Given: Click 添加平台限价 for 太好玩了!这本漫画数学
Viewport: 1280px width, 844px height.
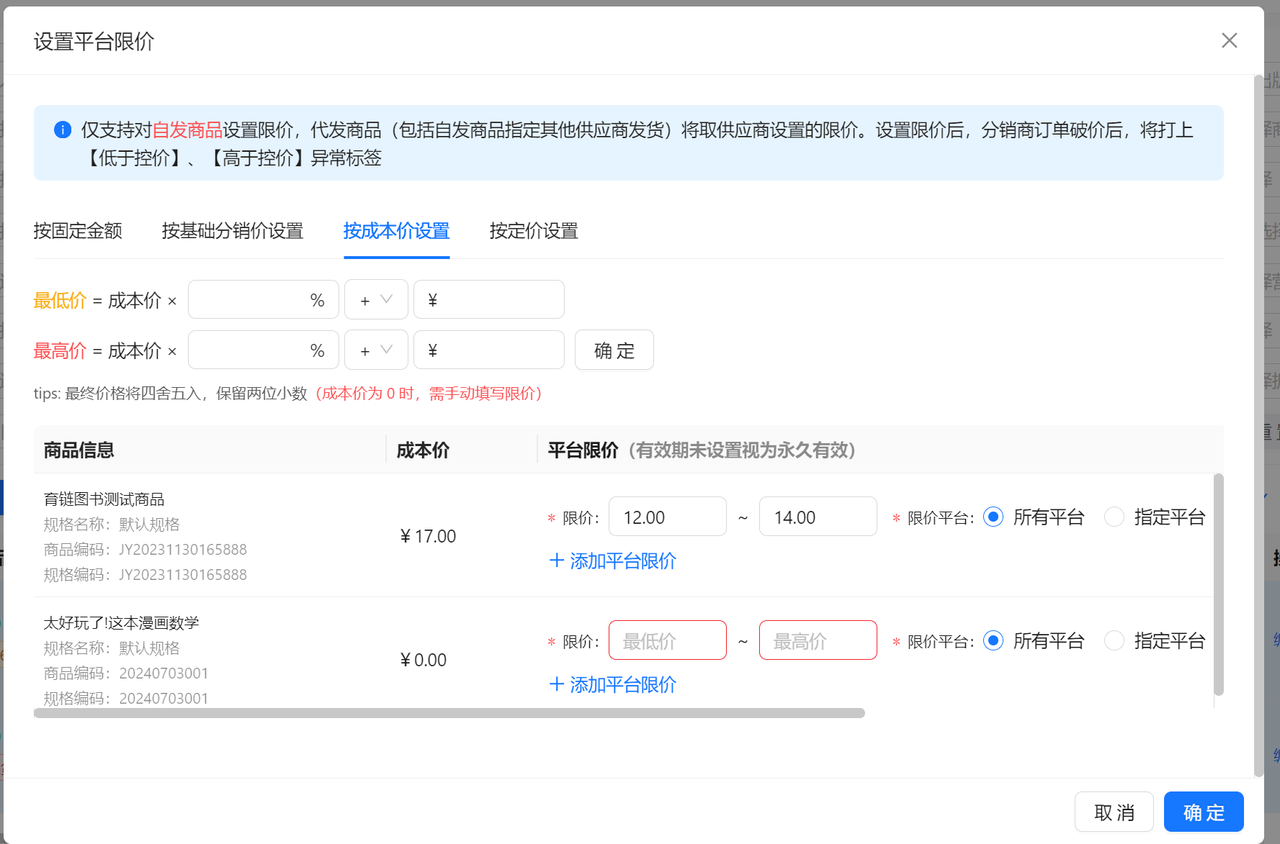Looking at the screenshot, I should [x=613, y=685].
